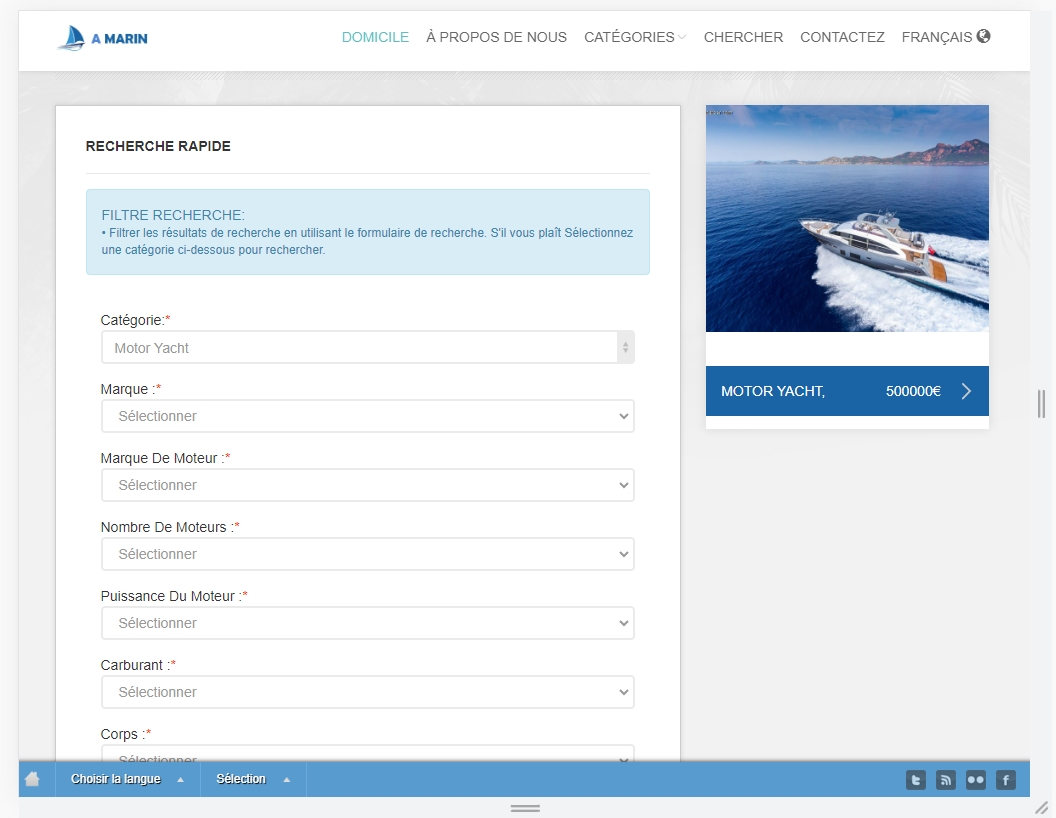Click the corner resize grip at bottom right

[x=1042, y=807]
